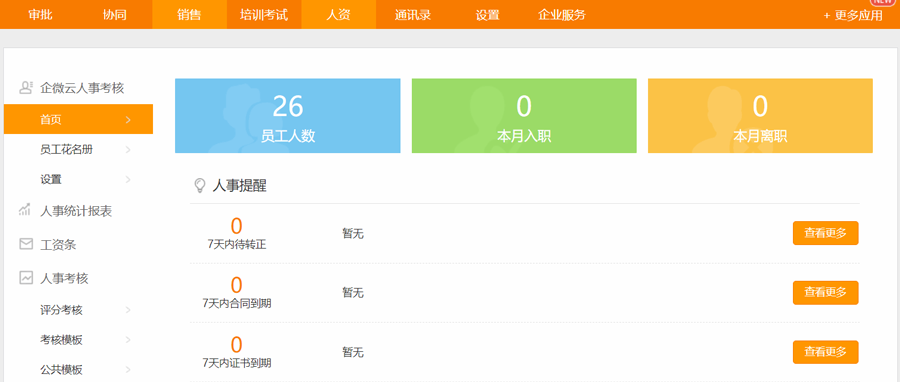Select 首页 in the sidebar

click(x=78, y=119)
